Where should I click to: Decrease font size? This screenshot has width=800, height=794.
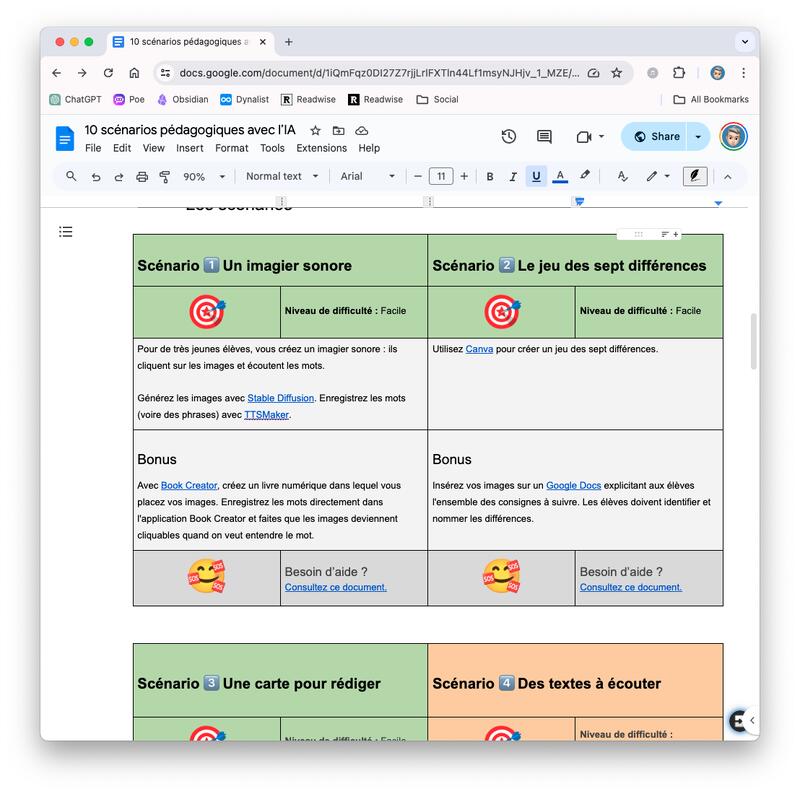[418, 177]
